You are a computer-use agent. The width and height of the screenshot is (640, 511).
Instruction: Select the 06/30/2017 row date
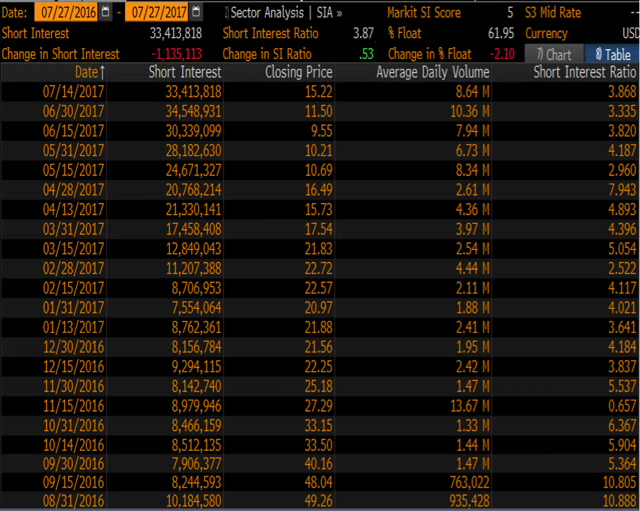click(73, 111)
